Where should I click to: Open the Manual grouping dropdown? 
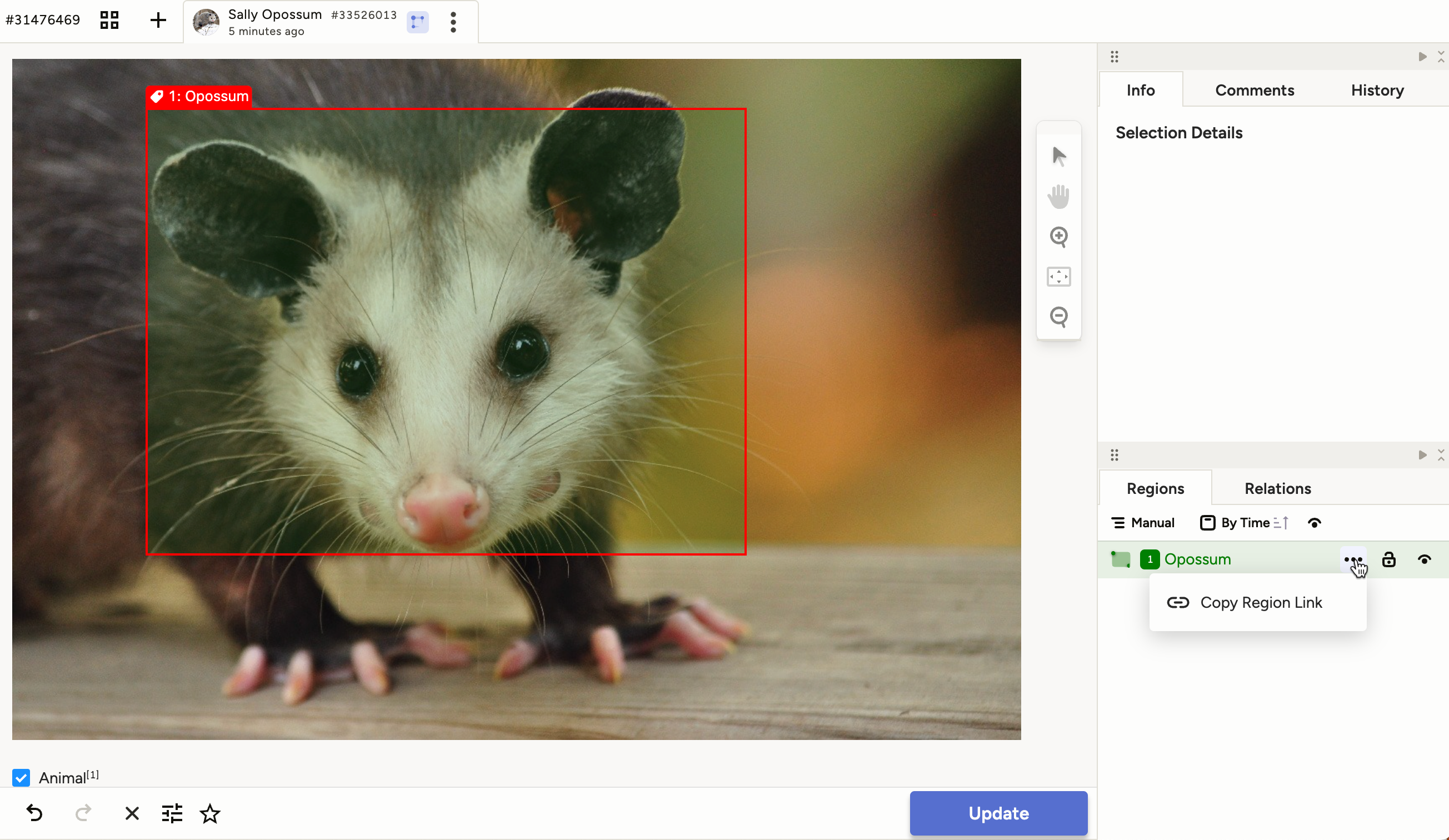pos(1143,522)
